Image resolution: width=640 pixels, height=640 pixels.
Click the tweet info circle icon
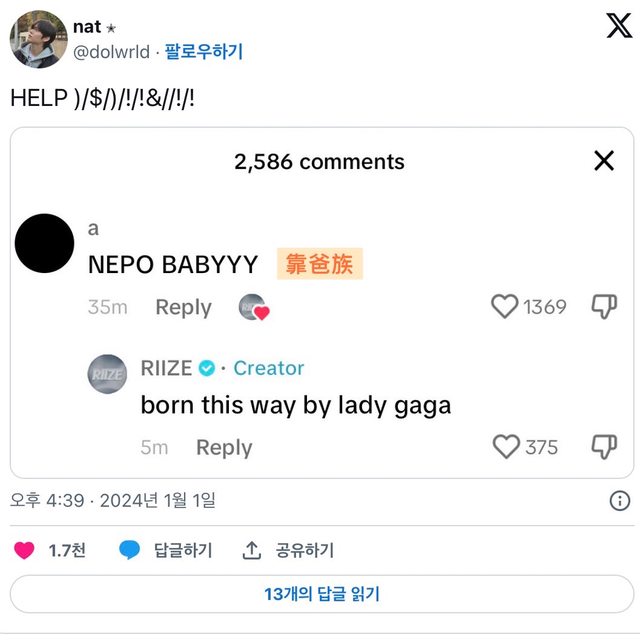[x=619, y=500]
